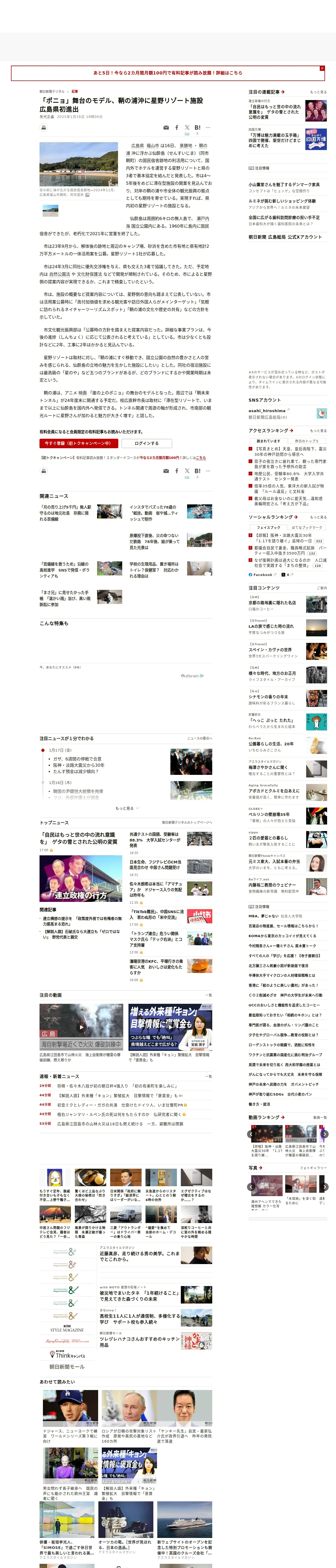Viewport: 336px width, 1568px height.
Task: Facebook share icon below the registration buttons
Action: point(177,471)
